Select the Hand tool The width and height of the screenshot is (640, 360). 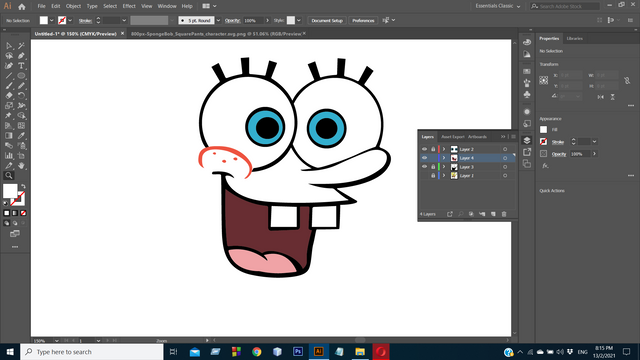coord(21,166)
